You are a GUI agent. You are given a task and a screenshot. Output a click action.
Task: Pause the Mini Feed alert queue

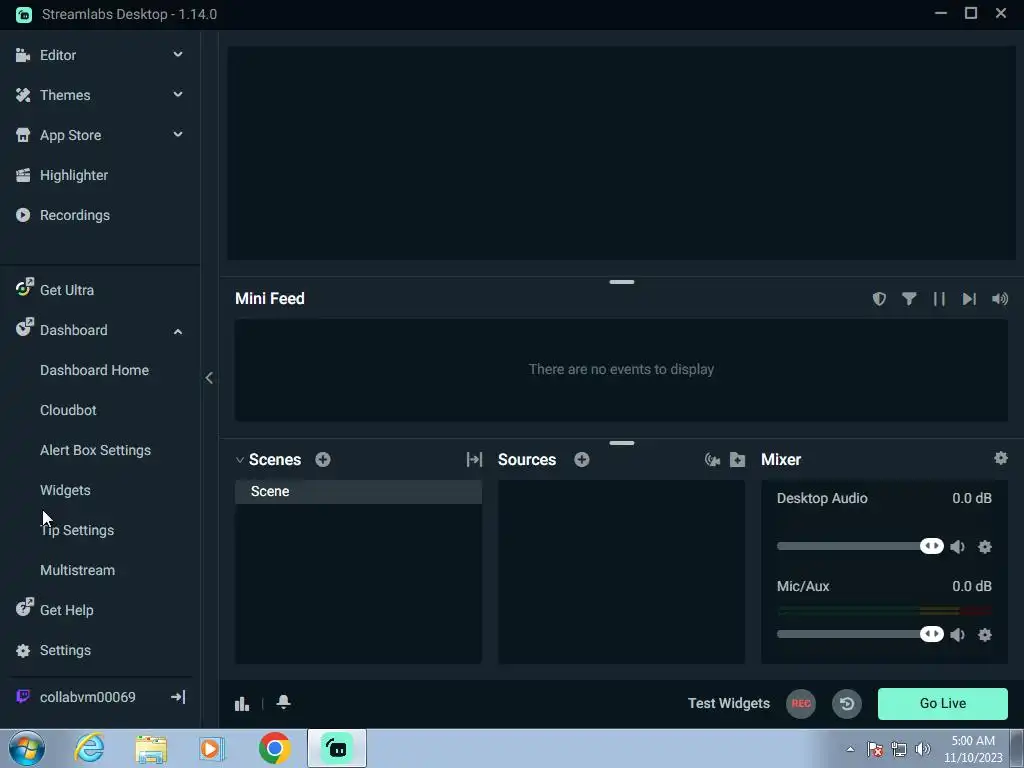[939, 298]
